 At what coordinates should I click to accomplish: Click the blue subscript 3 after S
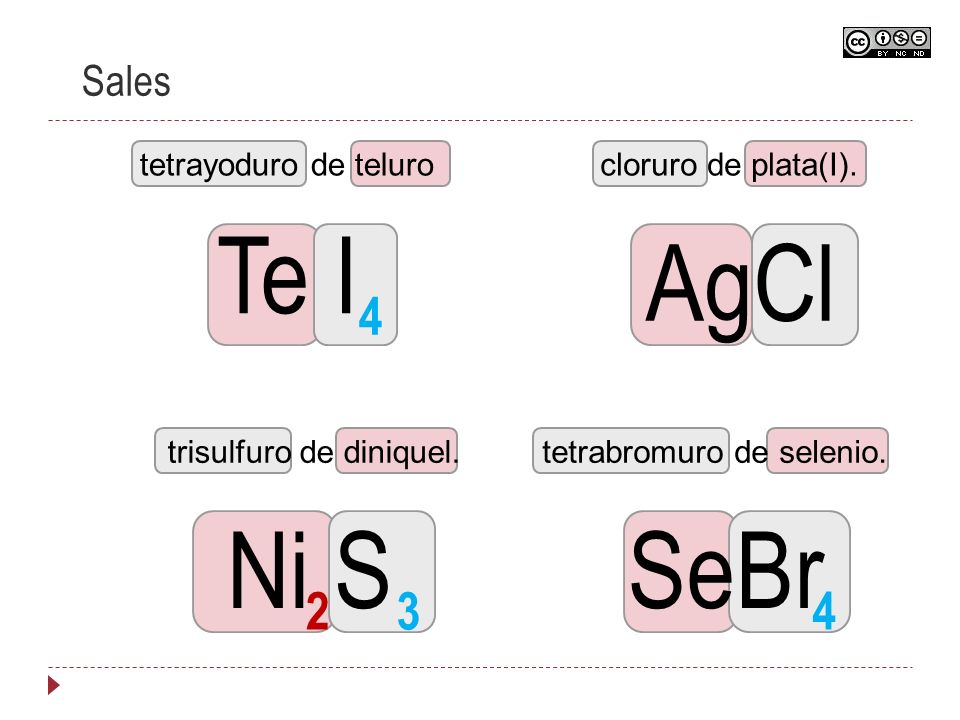408,611
